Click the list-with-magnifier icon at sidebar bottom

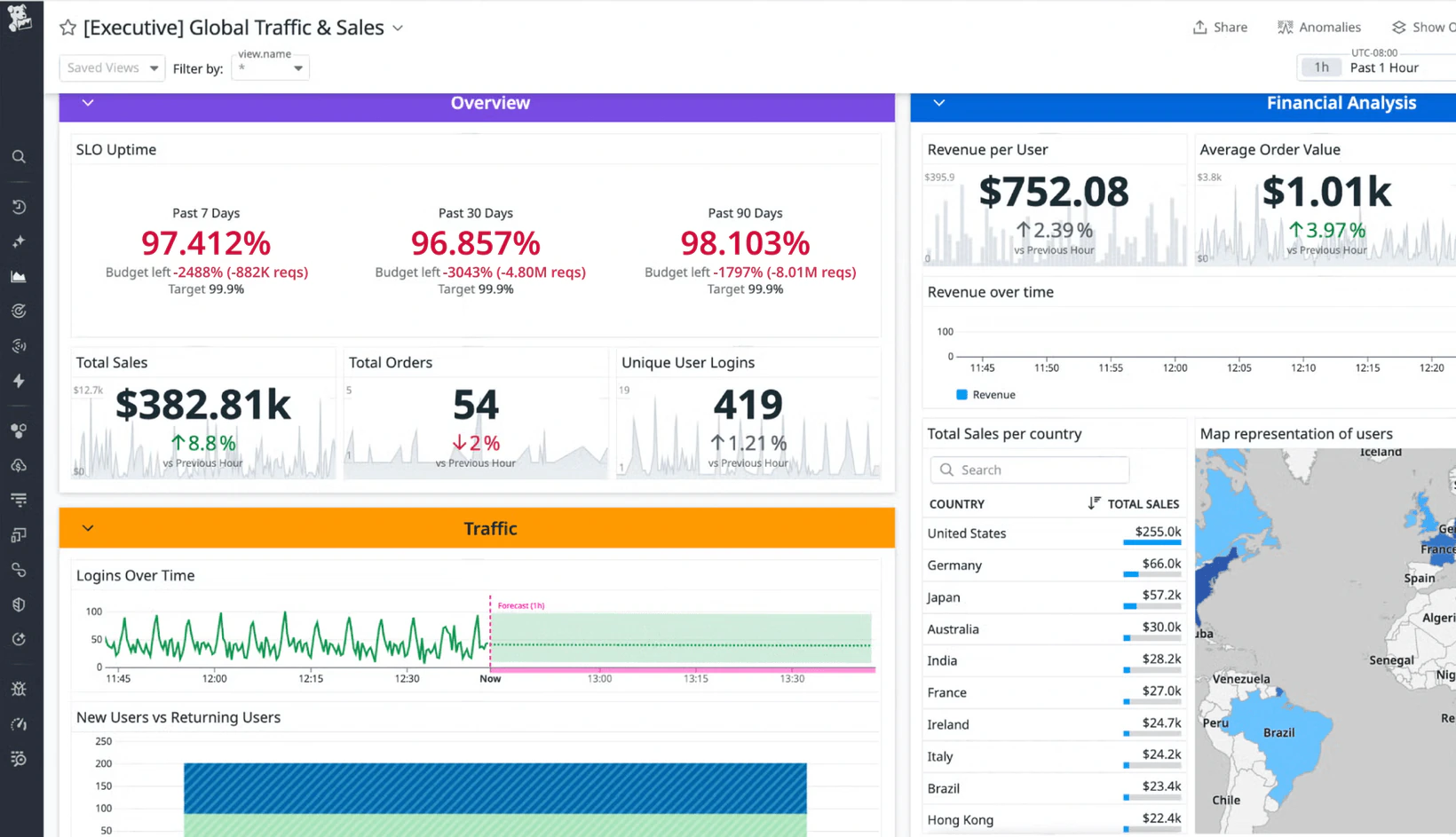(19, 759)
